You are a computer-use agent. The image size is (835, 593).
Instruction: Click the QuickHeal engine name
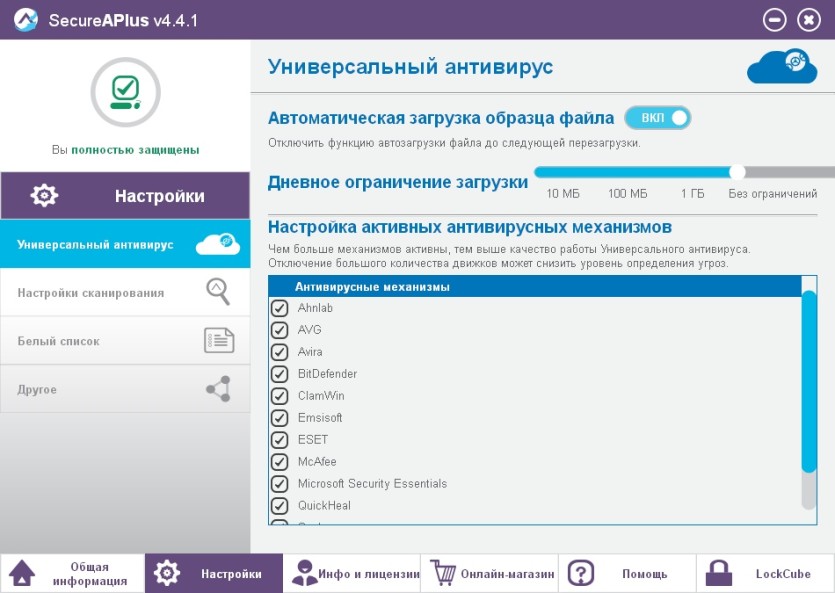[x=324, y=505]
